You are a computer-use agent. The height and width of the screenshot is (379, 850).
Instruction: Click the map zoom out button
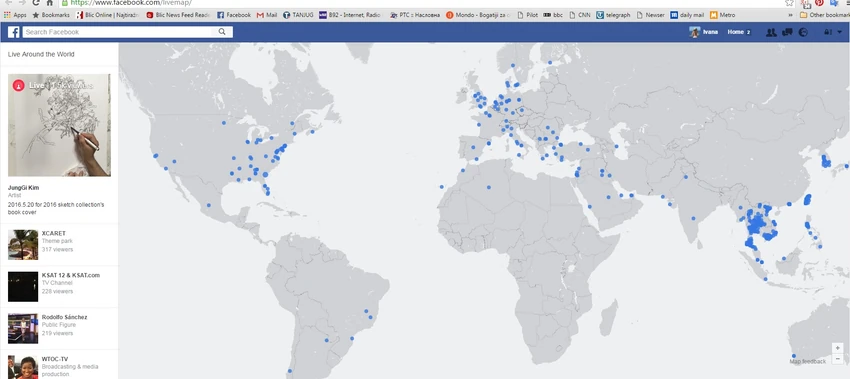(x=838, y=358)
